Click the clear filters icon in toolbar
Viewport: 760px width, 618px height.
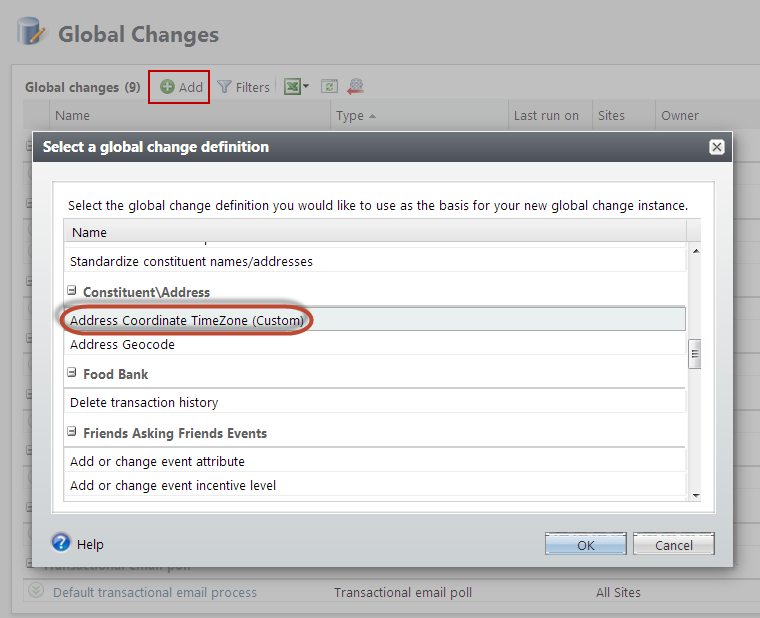[x=355, y=87]
